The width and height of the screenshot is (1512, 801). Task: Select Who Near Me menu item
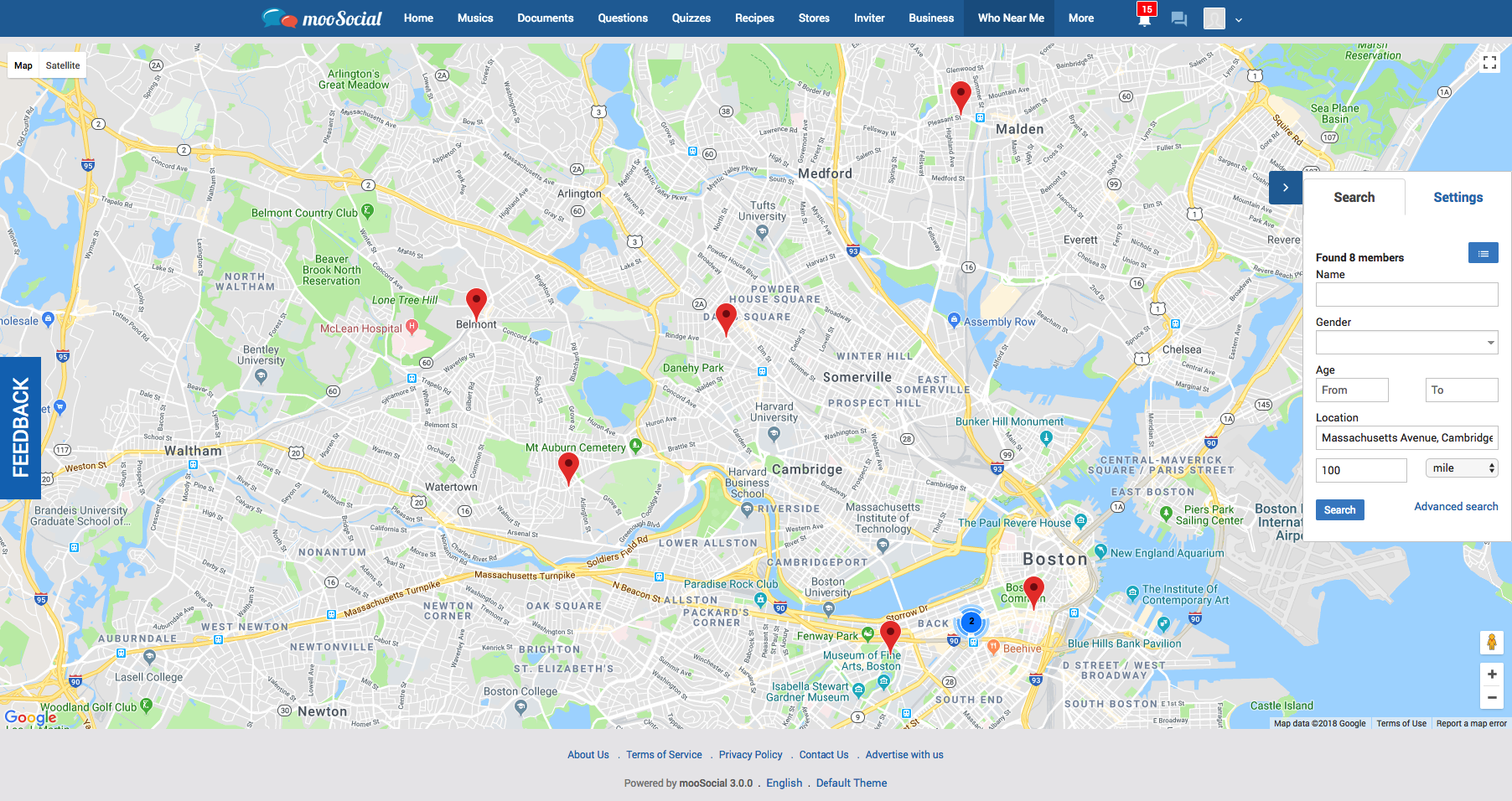point(1011,18)
